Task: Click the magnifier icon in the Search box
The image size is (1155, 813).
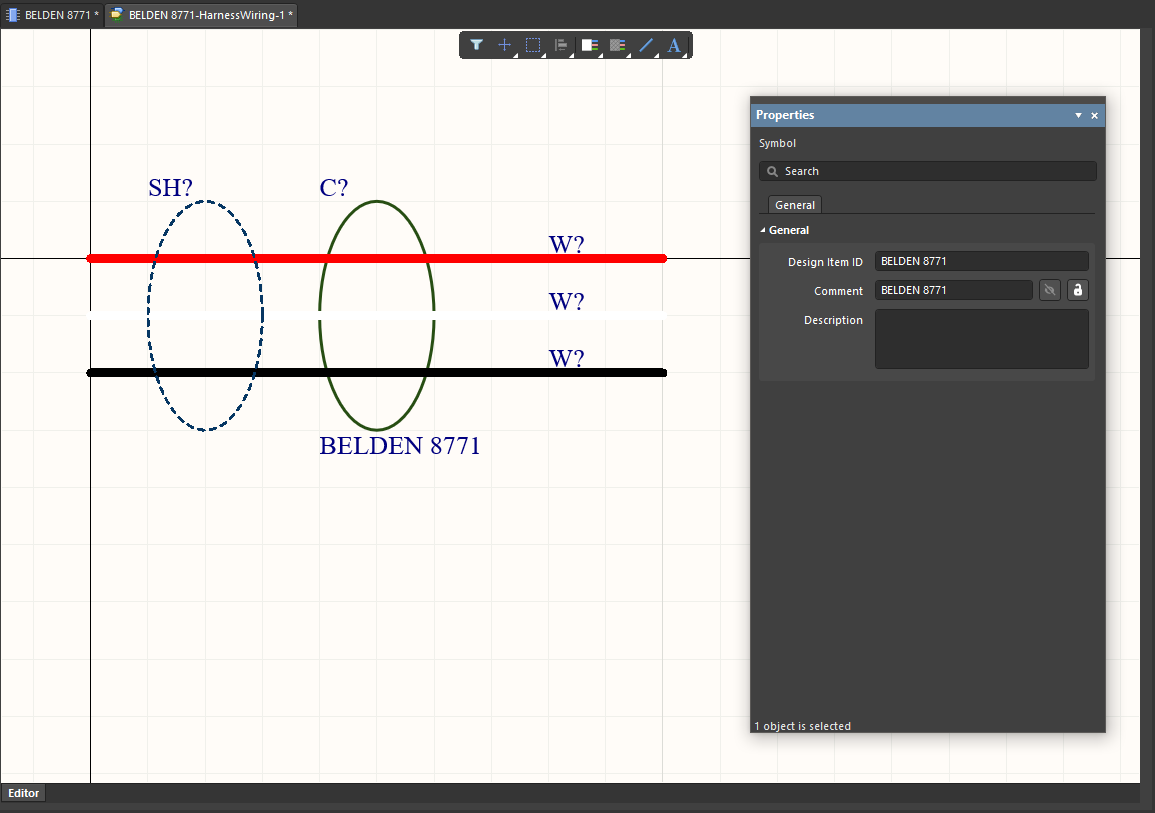Action: coord(771,171)
